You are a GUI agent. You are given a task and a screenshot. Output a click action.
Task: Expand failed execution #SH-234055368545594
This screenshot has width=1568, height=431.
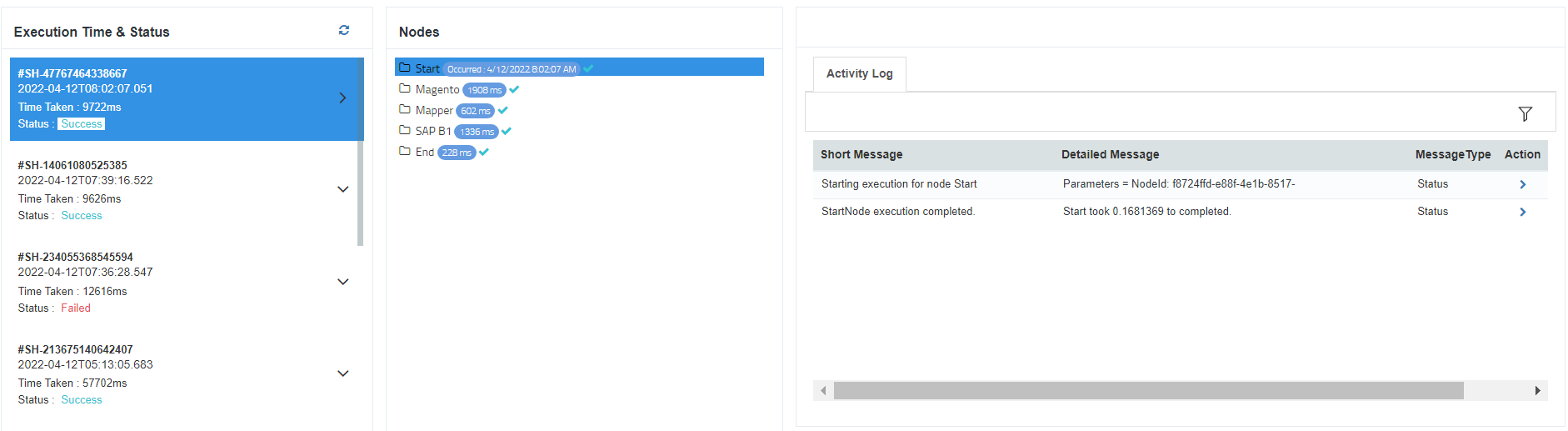[x=342, y=282]
